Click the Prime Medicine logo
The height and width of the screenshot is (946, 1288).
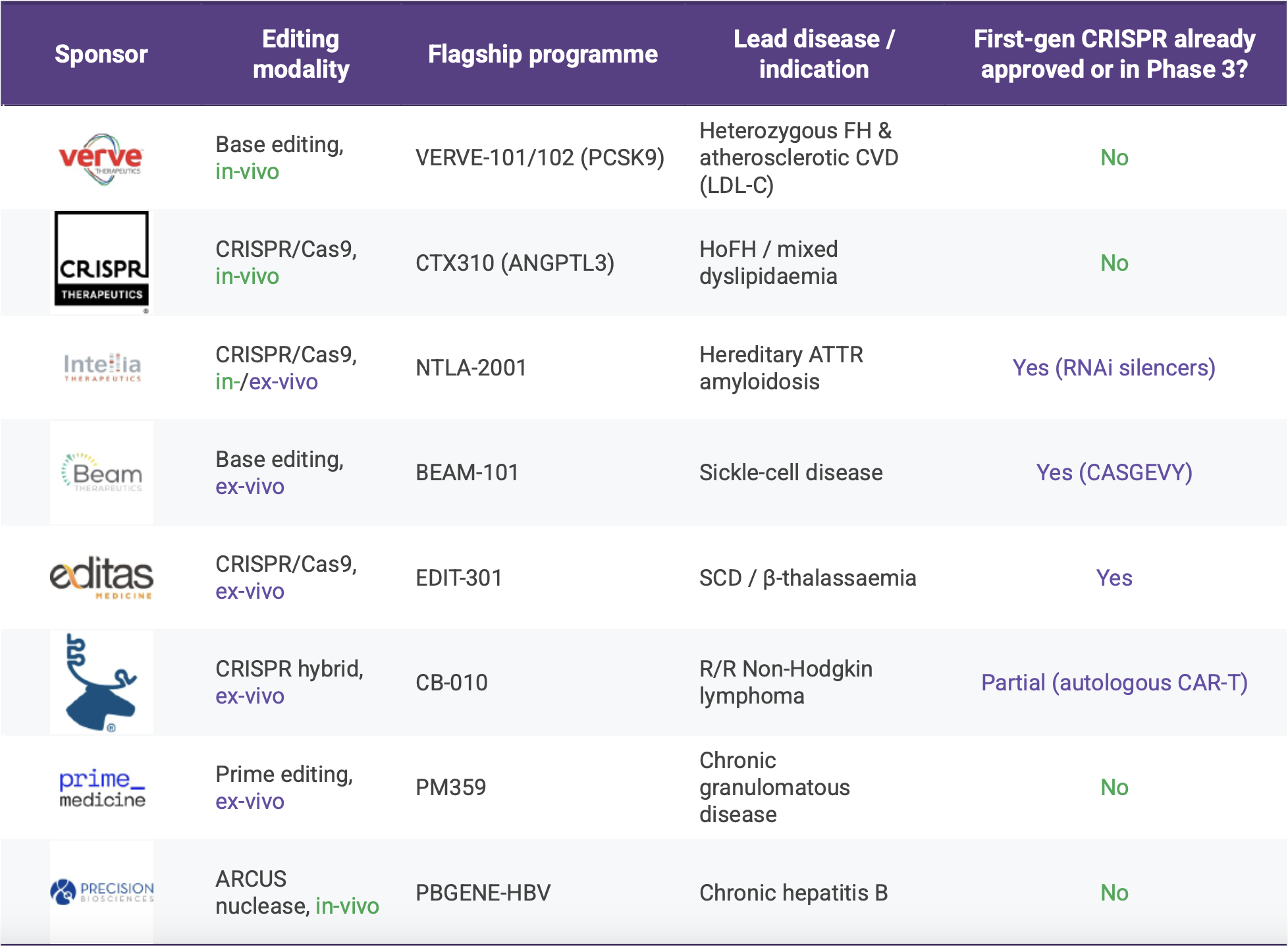(x=102, y=788)
